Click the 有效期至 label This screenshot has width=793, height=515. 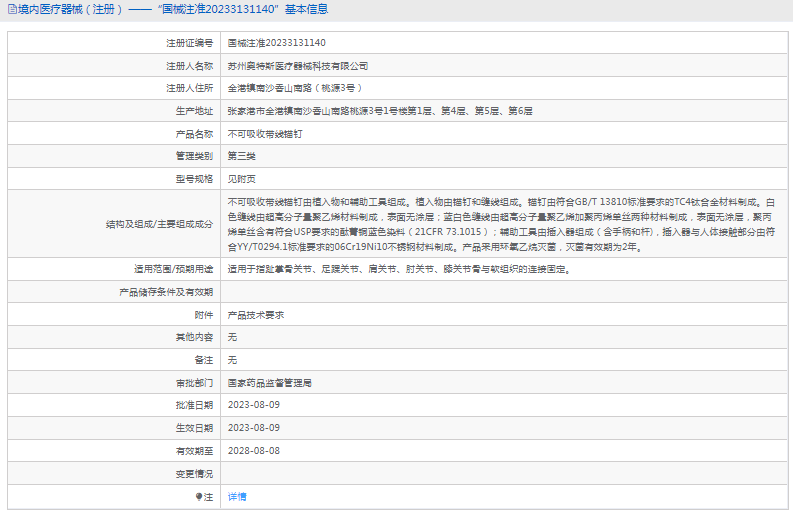(x=194, y=451)
